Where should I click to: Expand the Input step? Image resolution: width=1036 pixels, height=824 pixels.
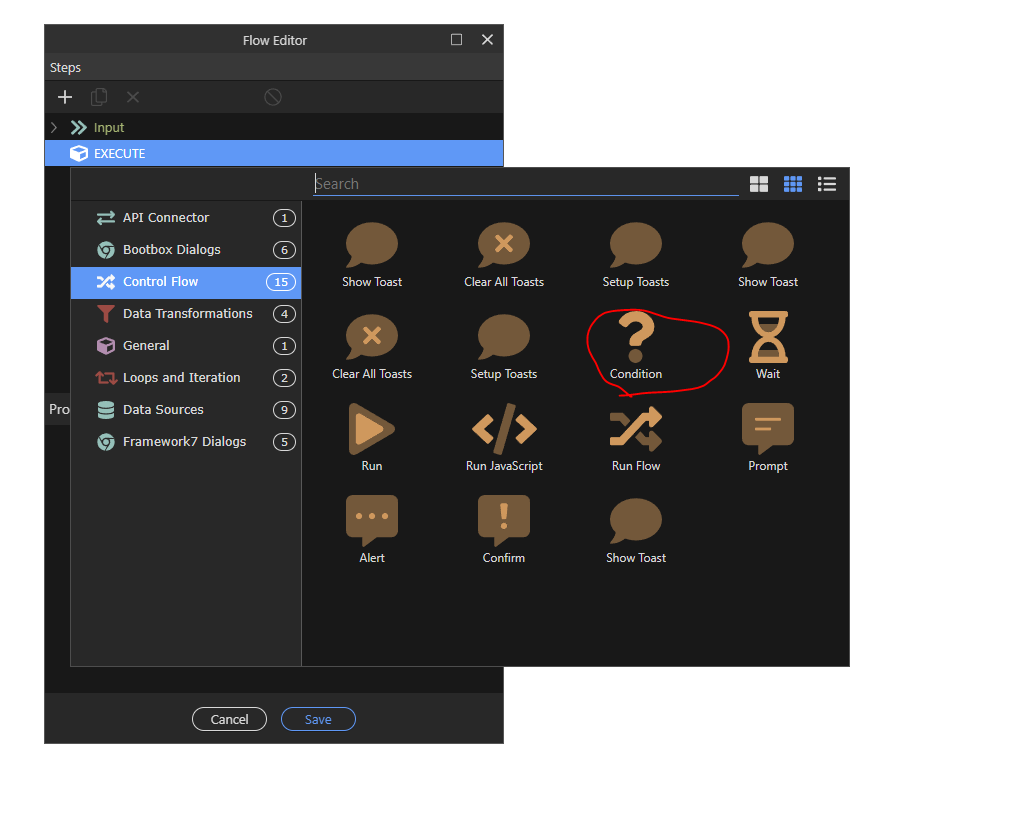coord(54,128)
